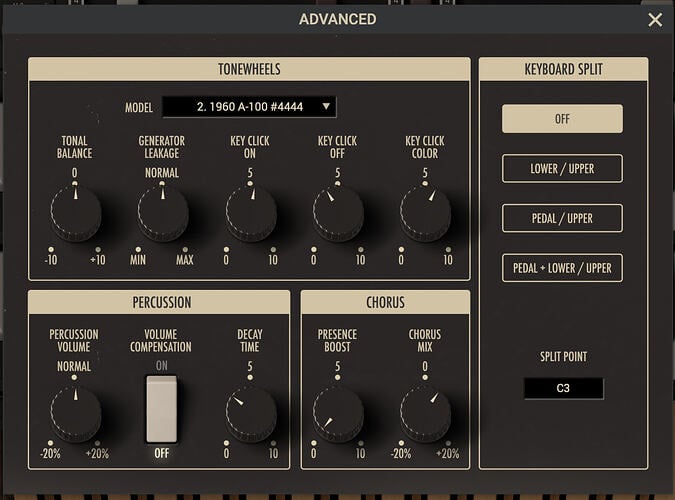Click the Presence Boost knob

click(x=338, y=412)
